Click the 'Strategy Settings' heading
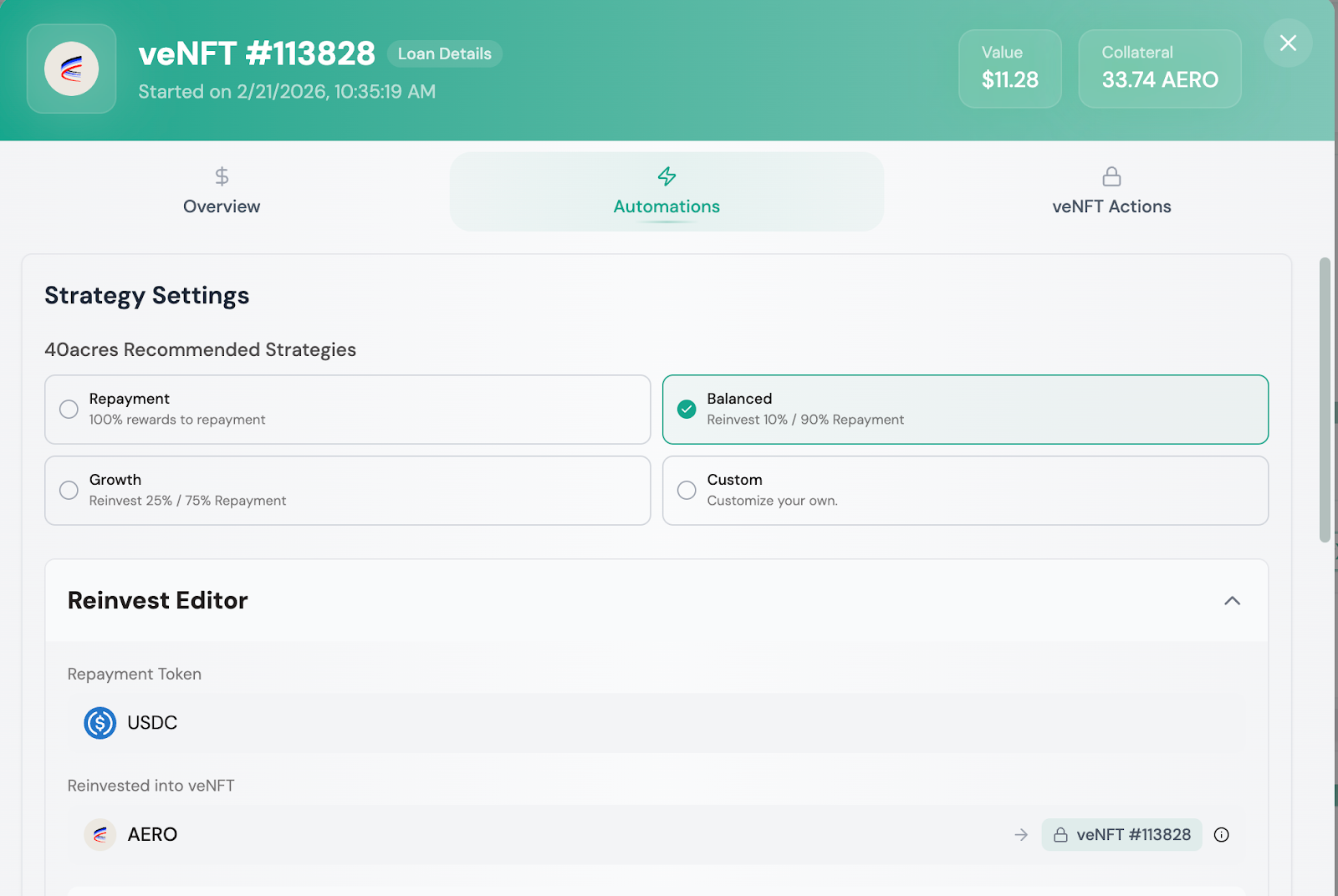The image size is (1338, 896). click(x=146, y=296)
